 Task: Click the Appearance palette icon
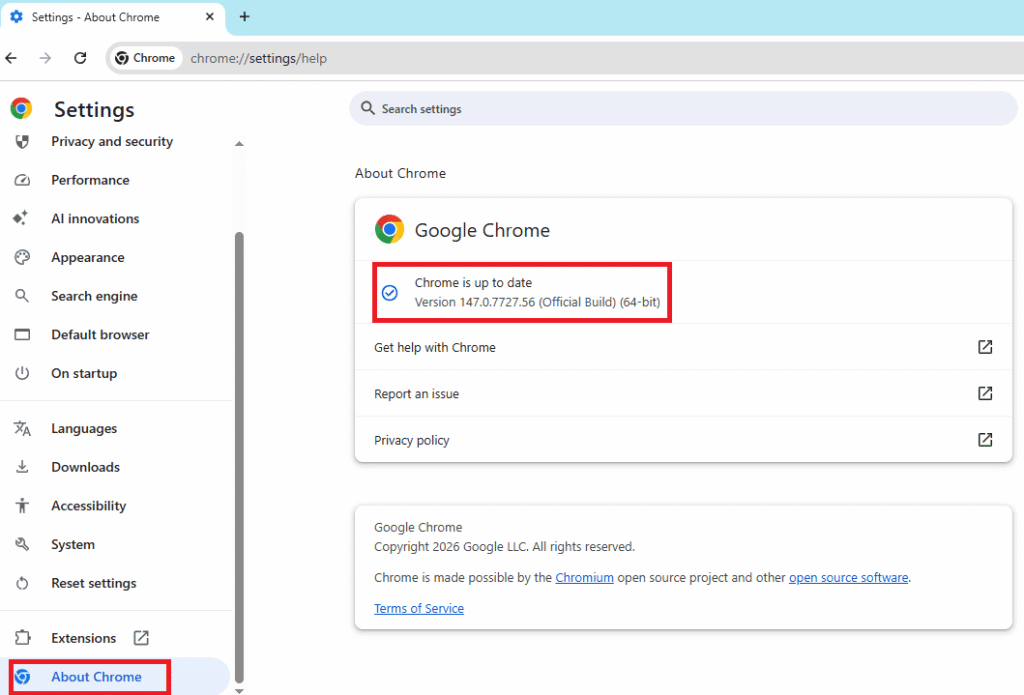pyautogui.click(x=22, y=257)
